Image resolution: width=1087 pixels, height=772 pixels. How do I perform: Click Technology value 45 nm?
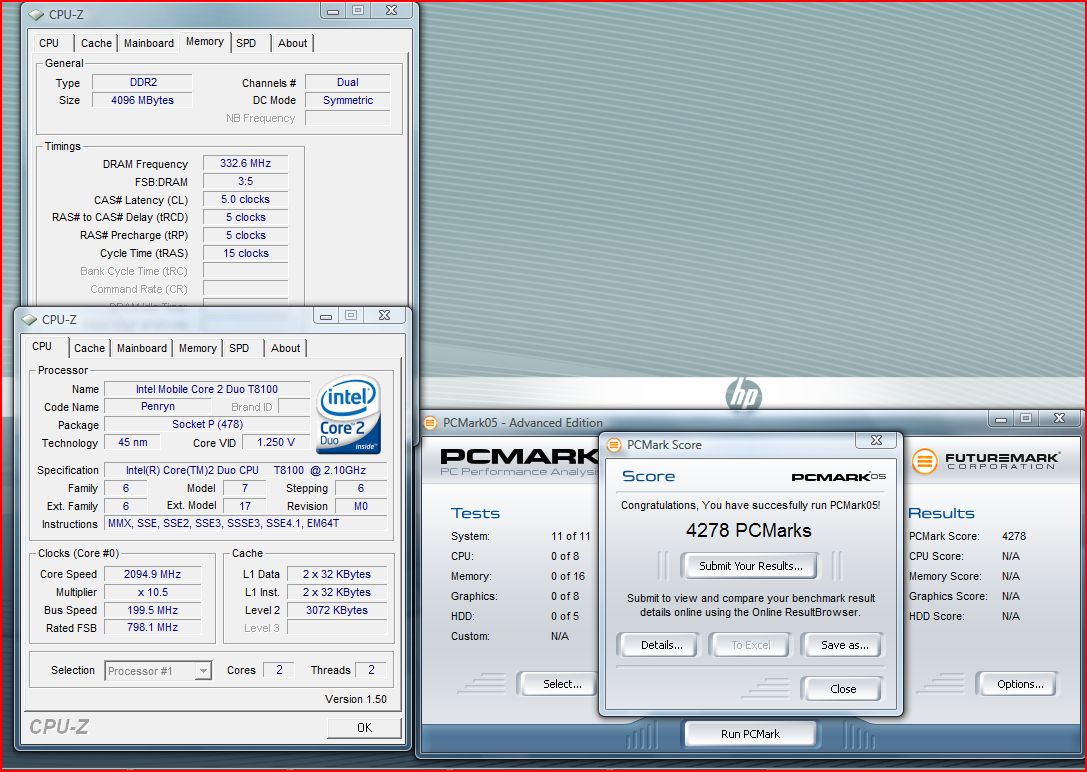132,442
